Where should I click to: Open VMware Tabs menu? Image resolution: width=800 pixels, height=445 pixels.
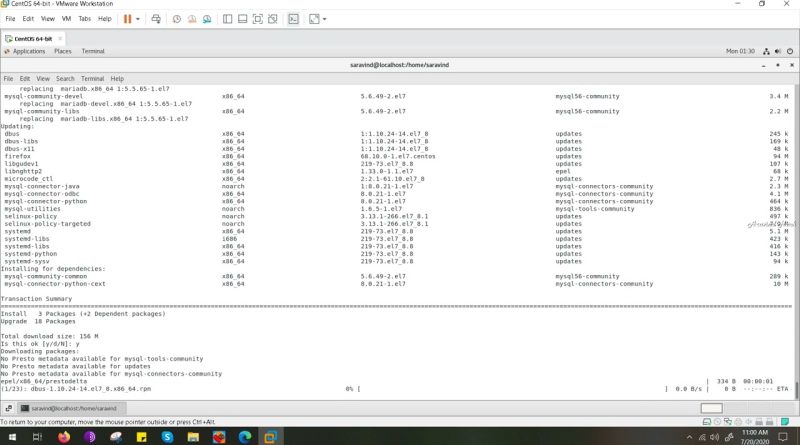pos(84,19)
